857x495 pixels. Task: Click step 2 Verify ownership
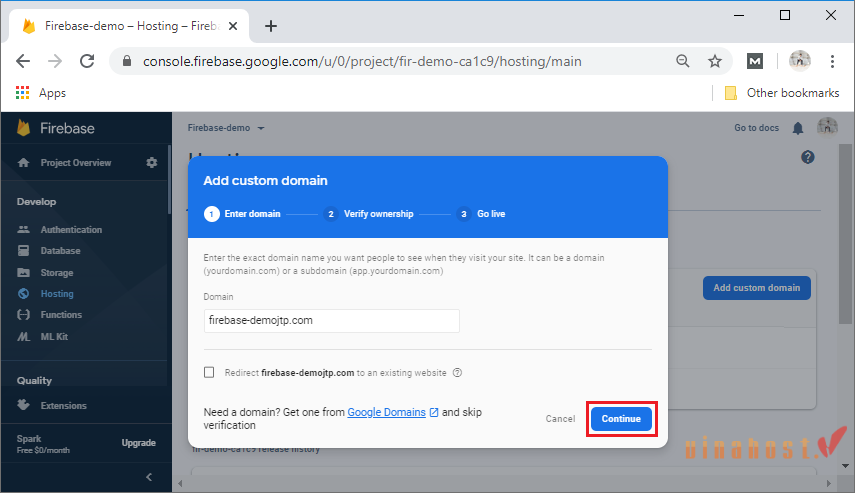click(x=368, y=214)
